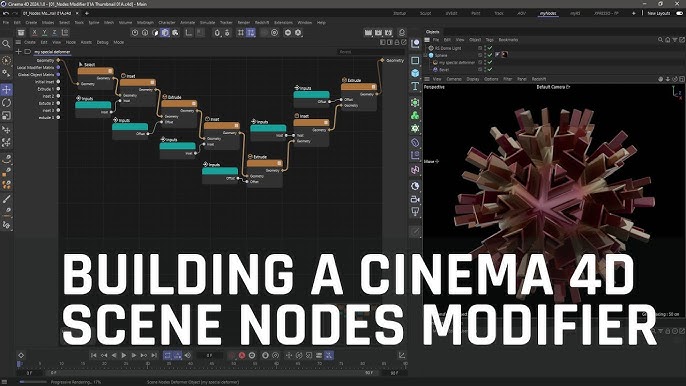
Task: Click the asset browser icon in top toolbar
Action: click(21, 33)
